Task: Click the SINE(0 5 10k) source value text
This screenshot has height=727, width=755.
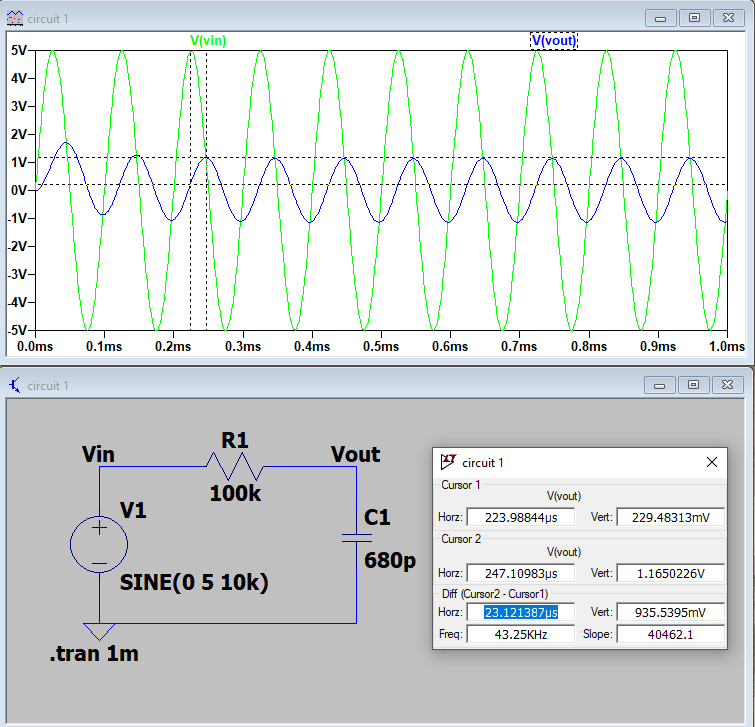Action: point(195,583)
